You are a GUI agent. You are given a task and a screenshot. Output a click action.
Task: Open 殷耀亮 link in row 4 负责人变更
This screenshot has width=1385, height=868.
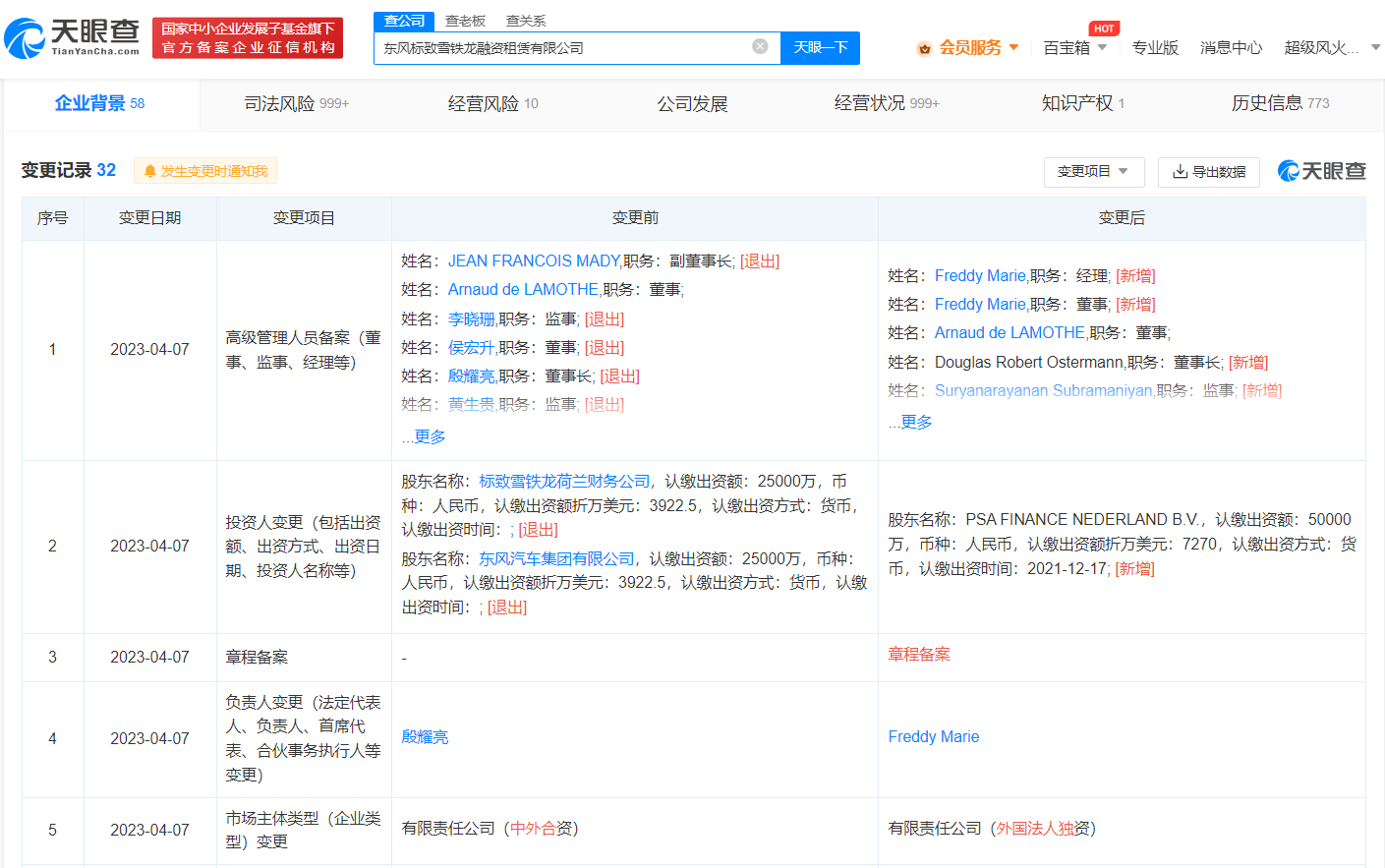coord(425,736)
